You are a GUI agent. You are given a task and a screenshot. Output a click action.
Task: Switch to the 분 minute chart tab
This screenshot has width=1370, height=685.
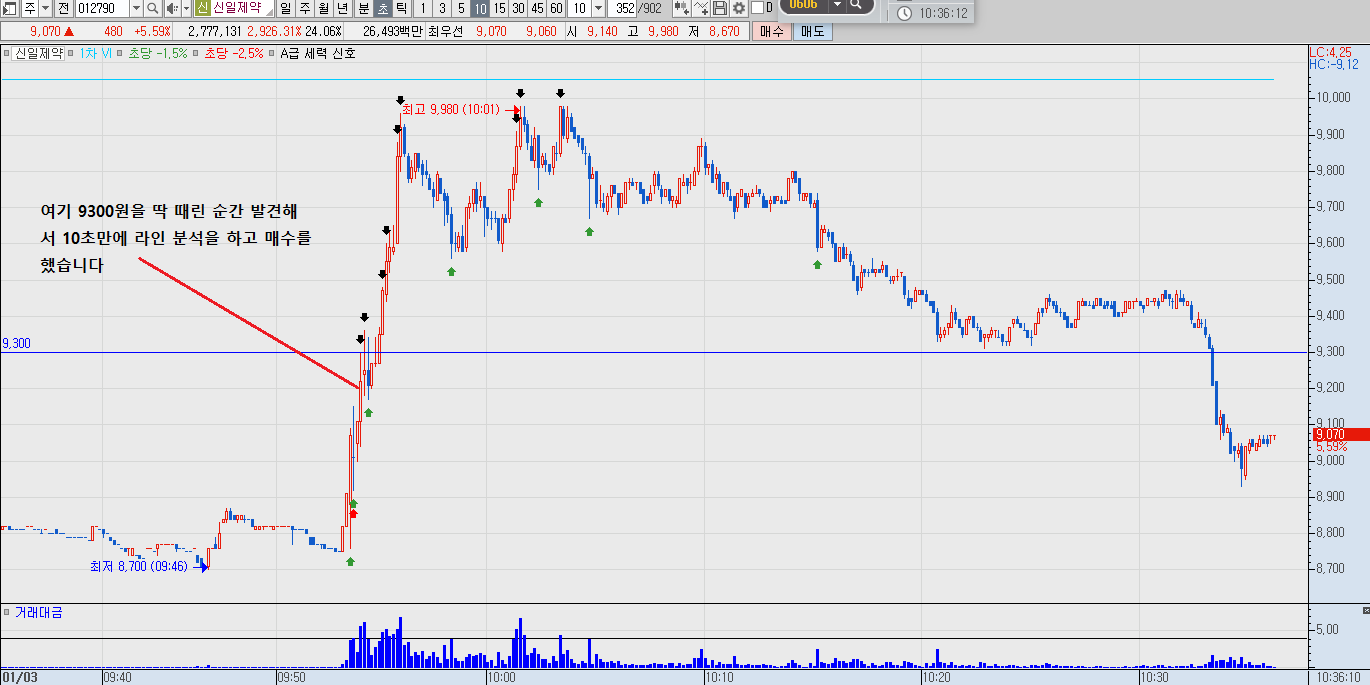pyautogui.click(x=363, y=8)
